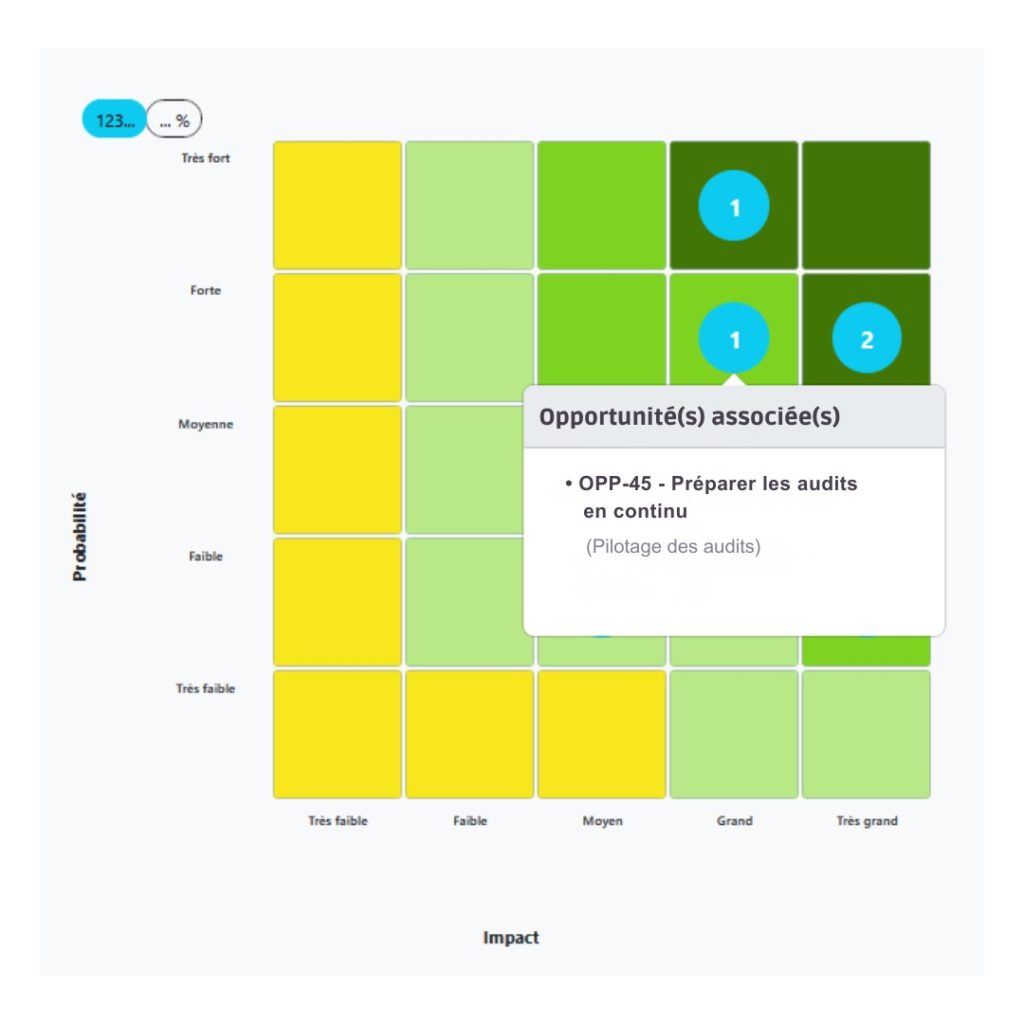Screen dimensions: 1024x1024
Task: Select the light green Très fort / Faible cell
Action: click(470, 205)
